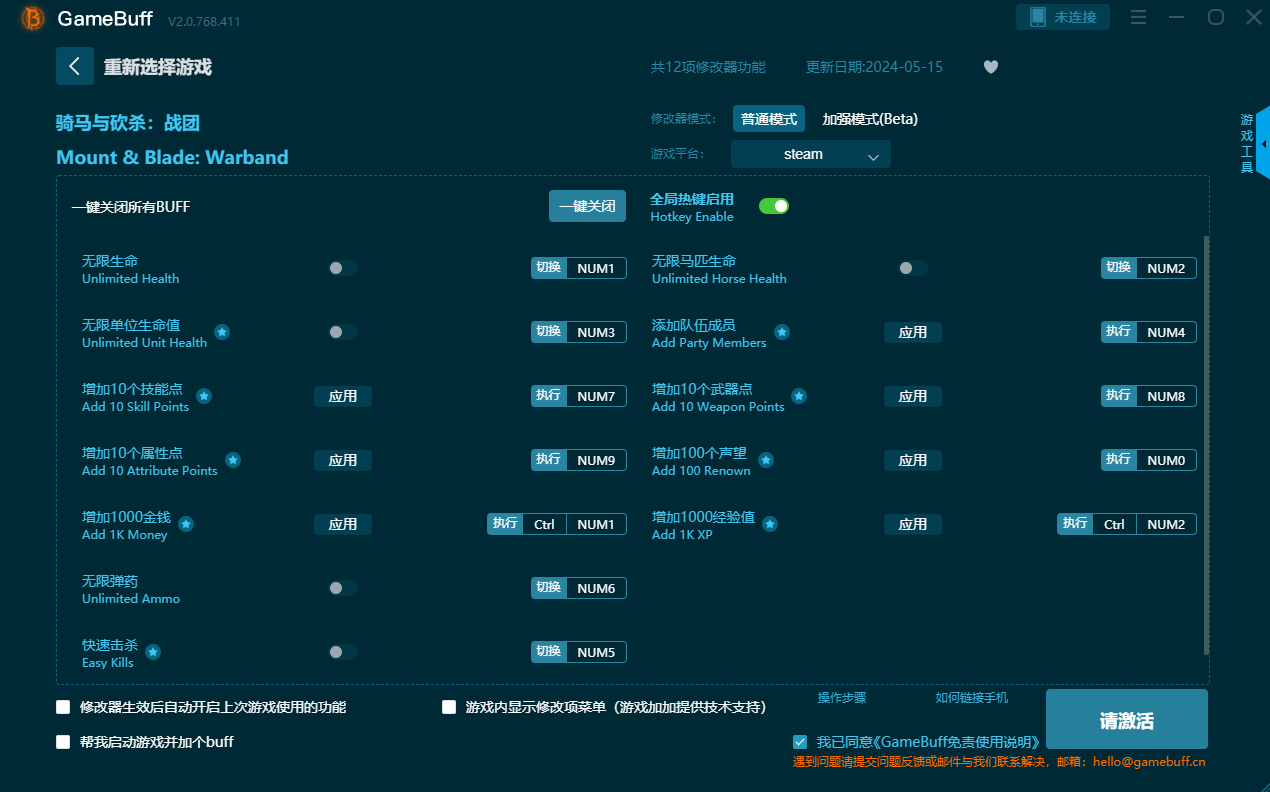Click star icon next to Add Party Members
This screenshot has width=1270, height=792.
point(782,332)
